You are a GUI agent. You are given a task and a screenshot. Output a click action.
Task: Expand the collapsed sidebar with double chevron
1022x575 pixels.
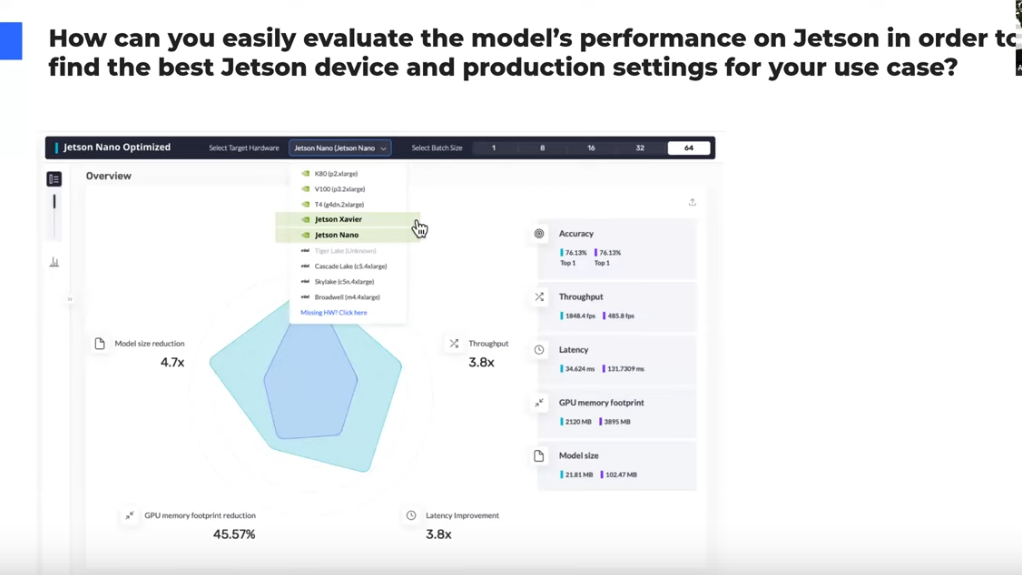pyautogui.click(x=70, y=299)
